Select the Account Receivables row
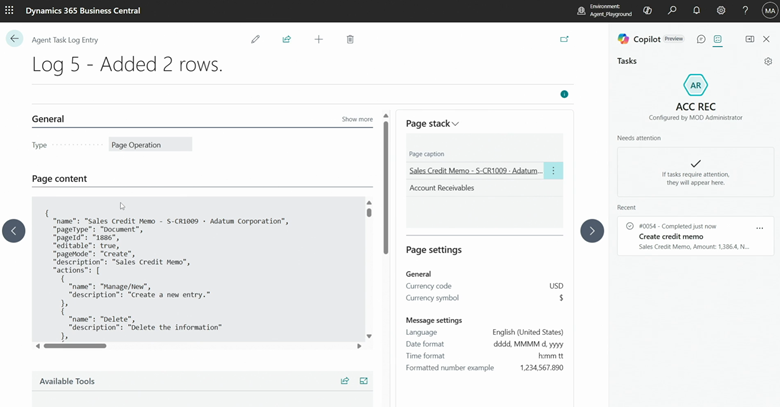This screenshot has height=407, width=780. 485,188
